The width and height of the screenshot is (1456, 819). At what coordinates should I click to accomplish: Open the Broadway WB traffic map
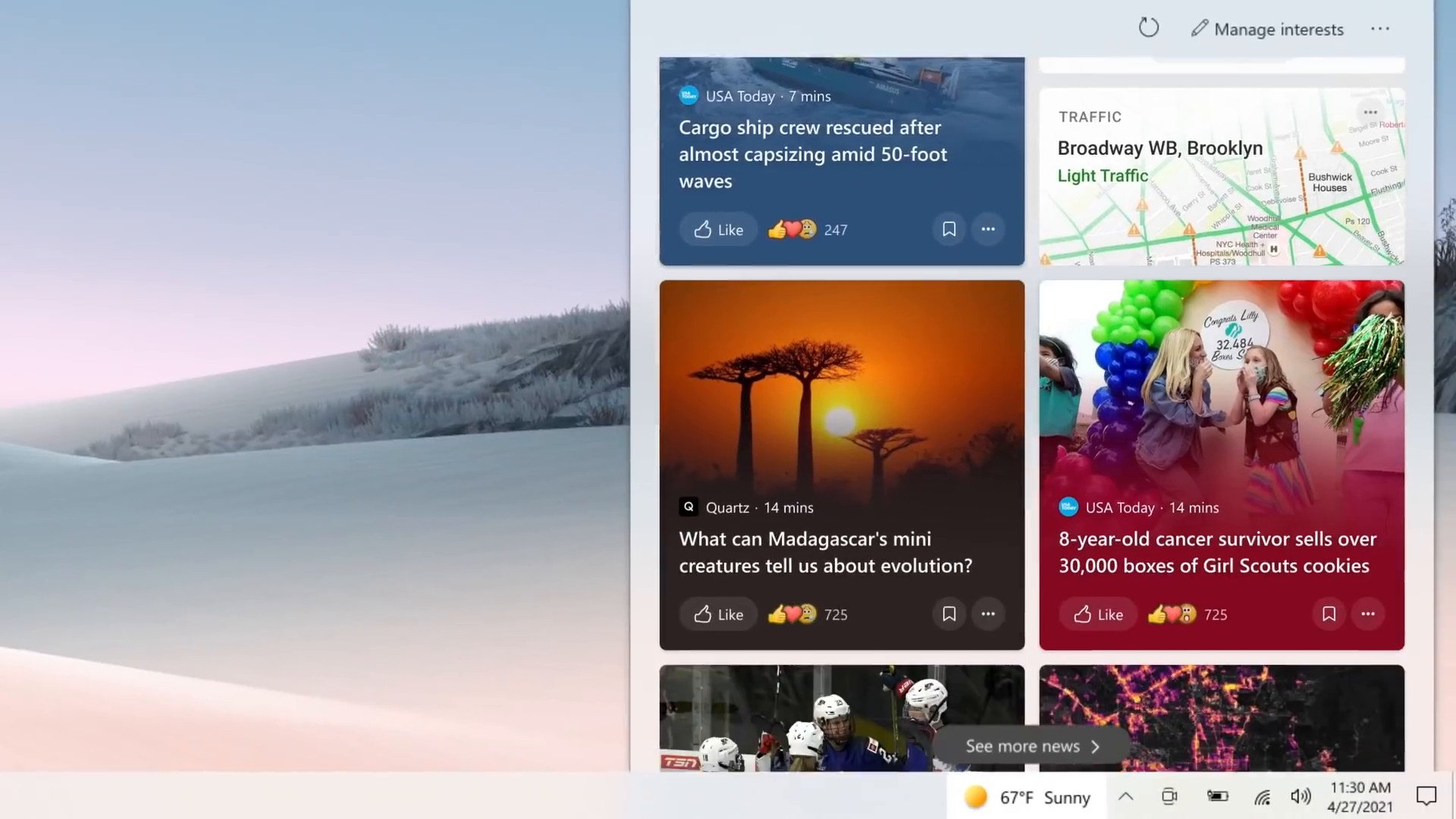[x=1222, y=177]
